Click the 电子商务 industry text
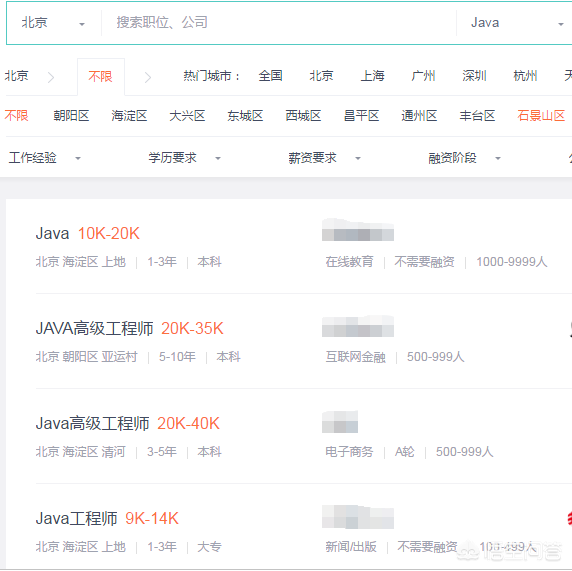The width and height of the screenshot is (572, 571). click(x=349, y=452)
